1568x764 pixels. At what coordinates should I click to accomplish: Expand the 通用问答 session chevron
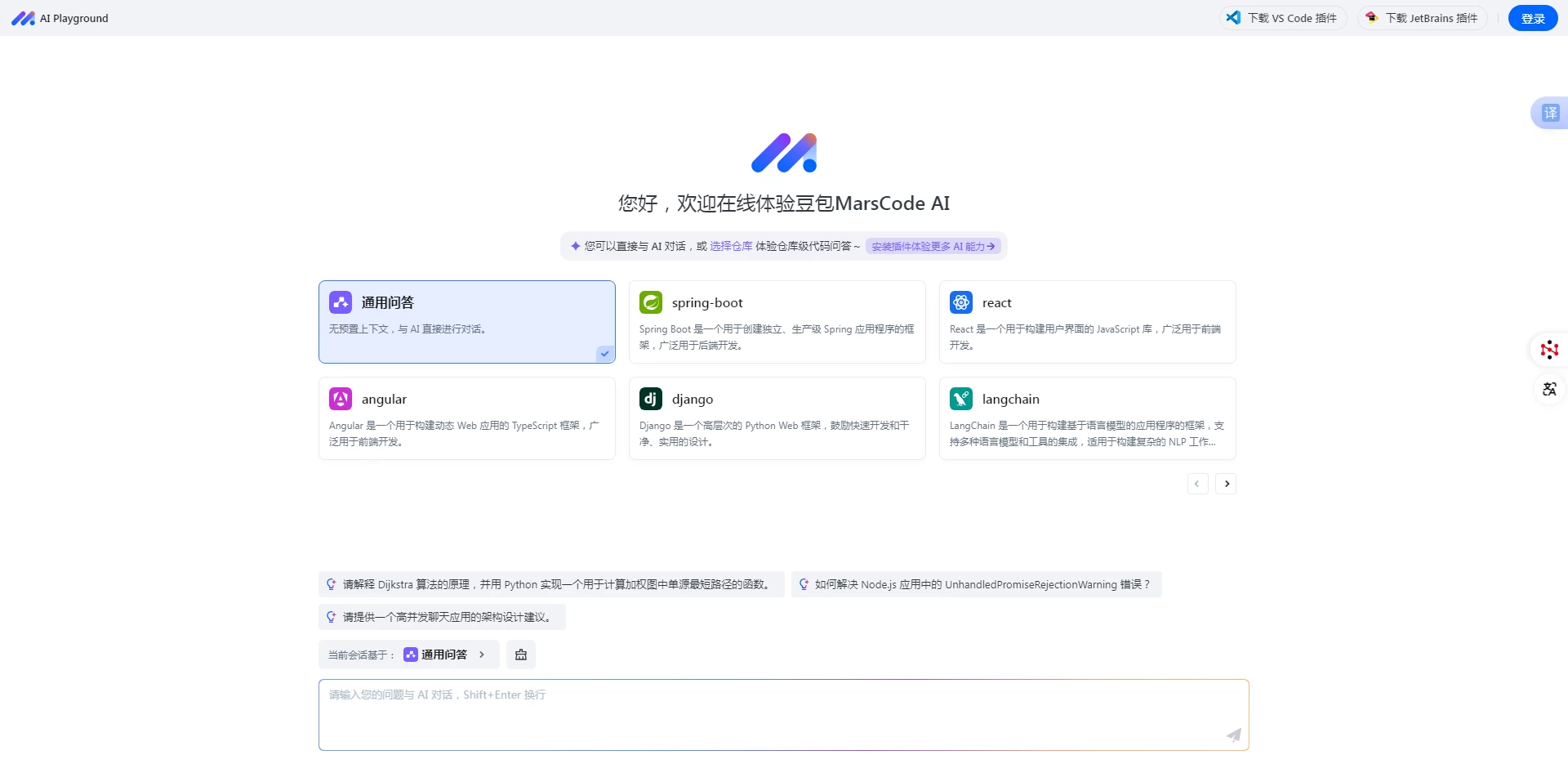click(482, 654)
